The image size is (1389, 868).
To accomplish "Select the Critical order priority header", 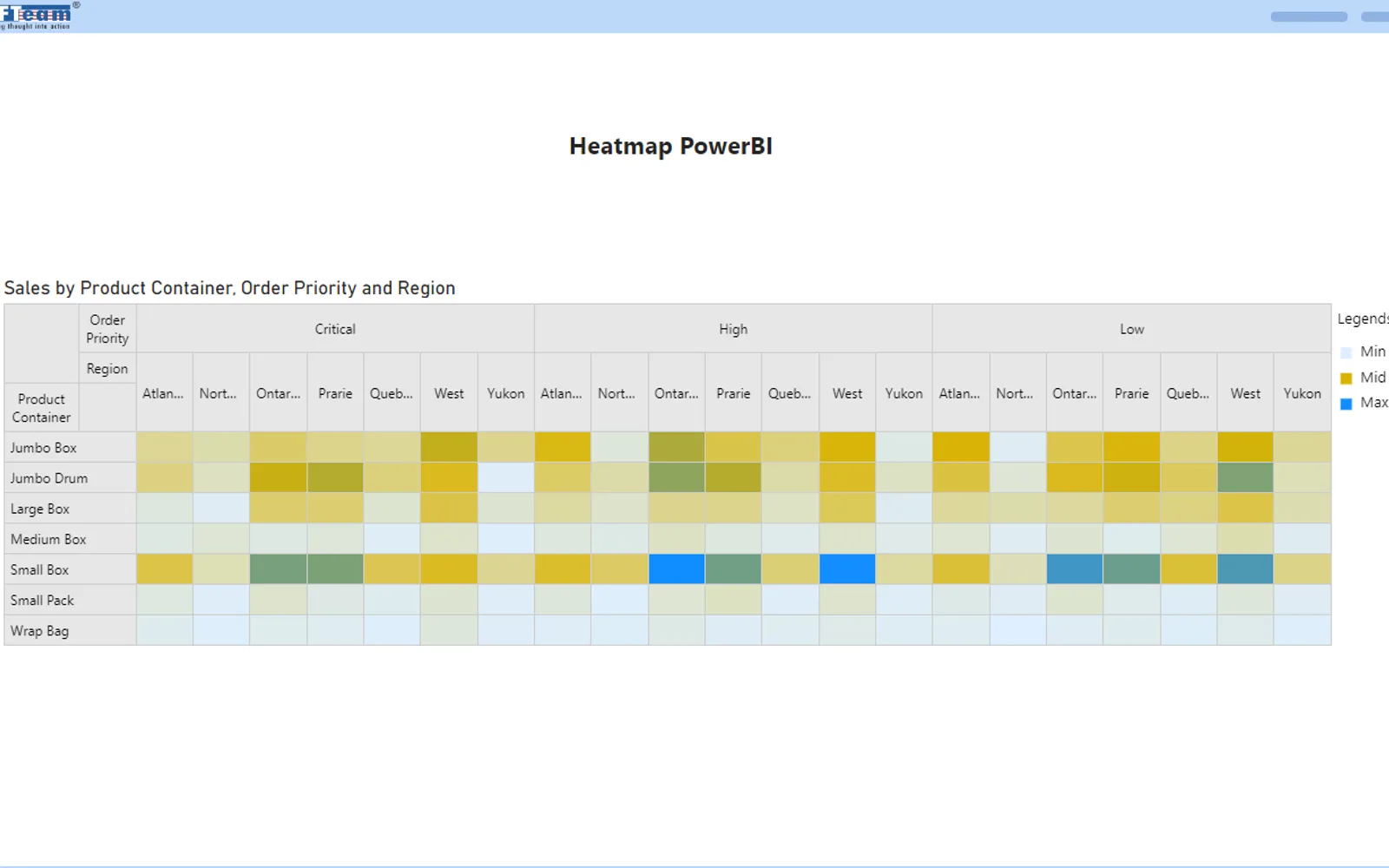I will click(x=335, y=329).
